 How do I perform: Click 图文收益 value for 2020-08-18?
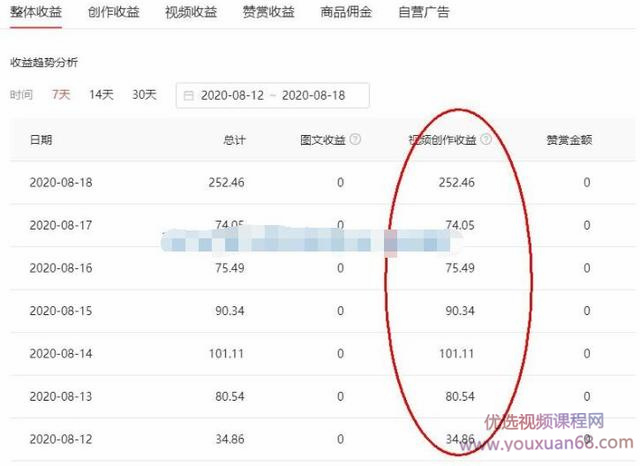340,182
